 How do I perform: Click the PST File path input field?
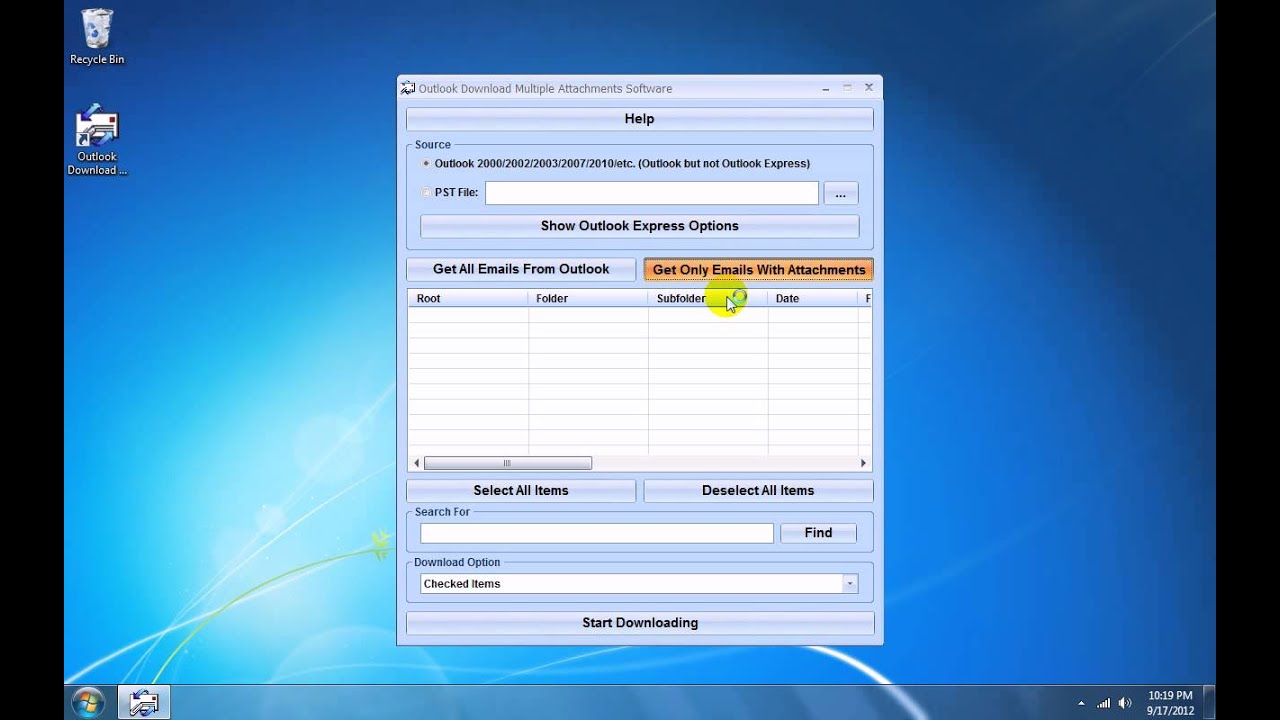(x=652, y=193)
